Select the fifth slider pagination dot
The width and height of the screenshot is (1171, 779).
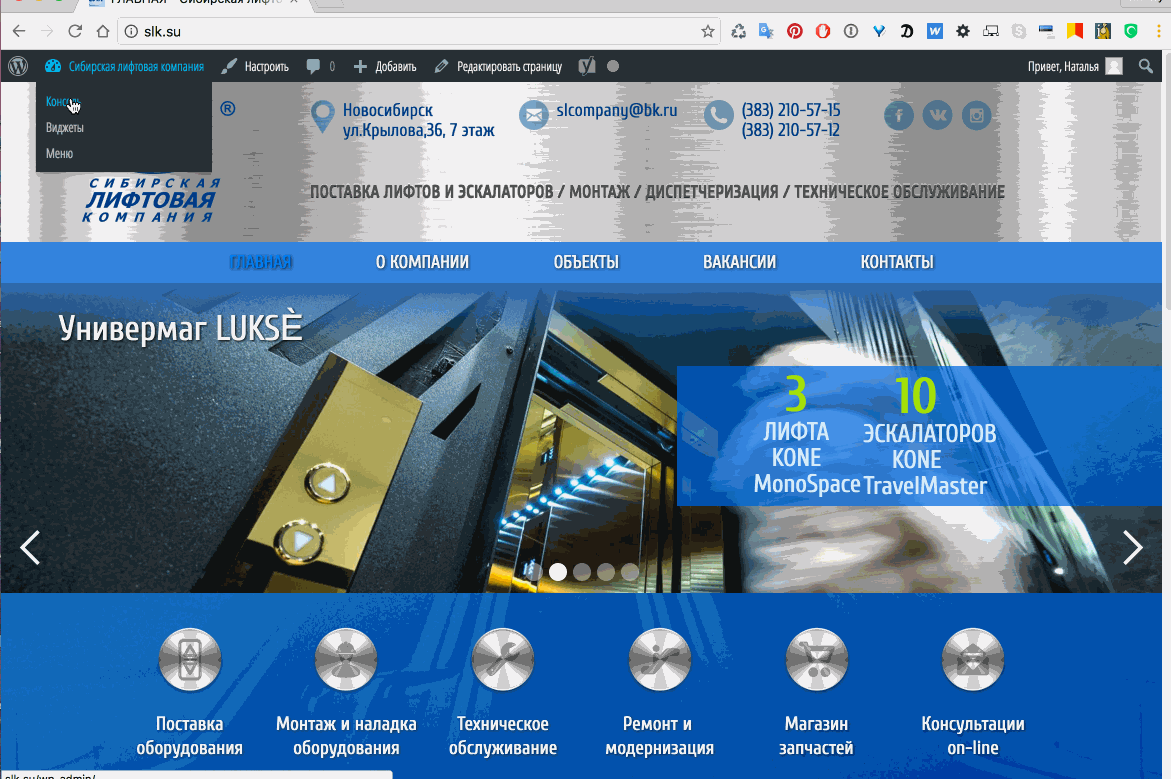[630, 572]
